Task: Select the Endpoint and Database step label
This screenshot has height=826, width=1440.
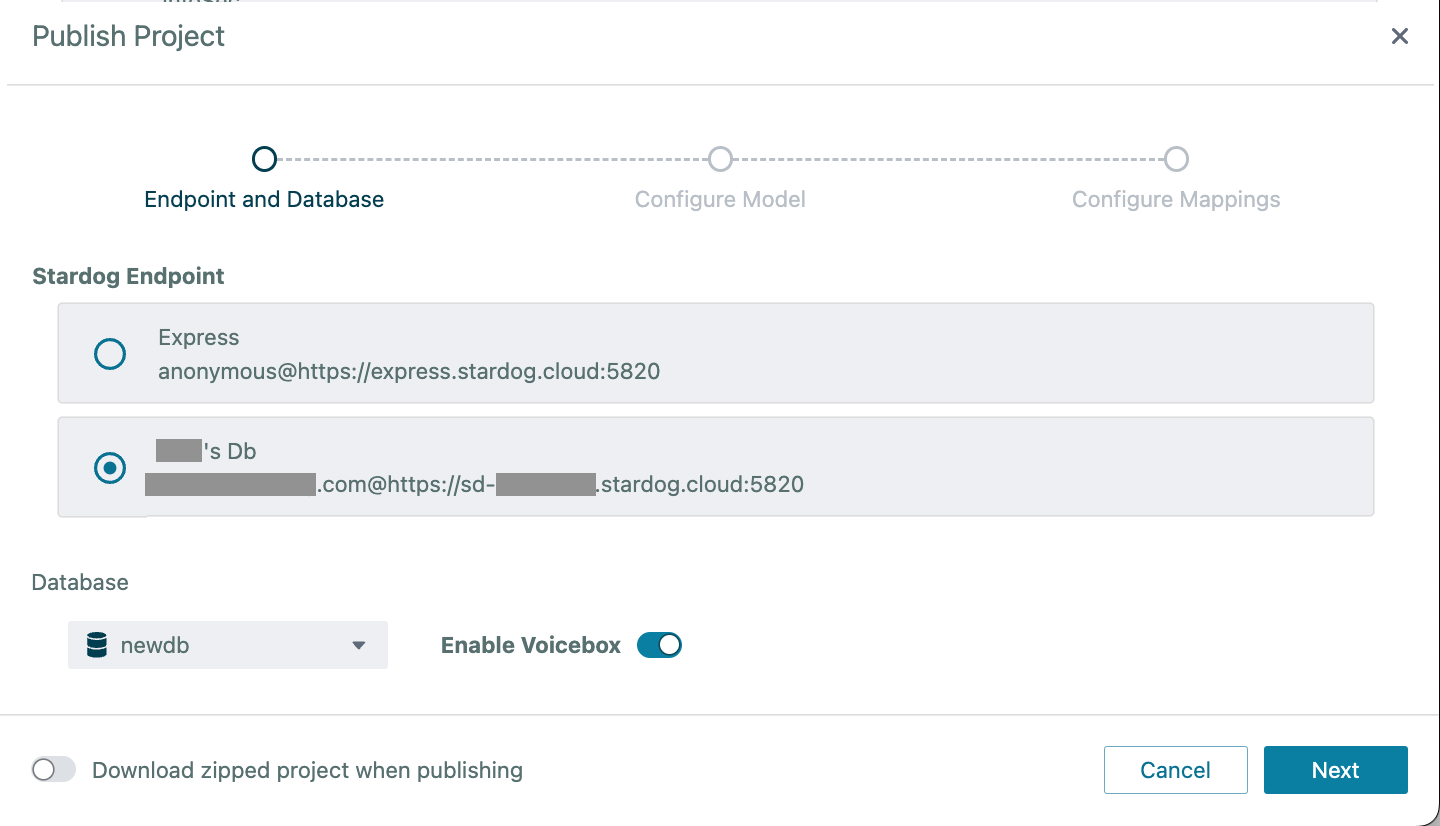Action: point(264,199)
